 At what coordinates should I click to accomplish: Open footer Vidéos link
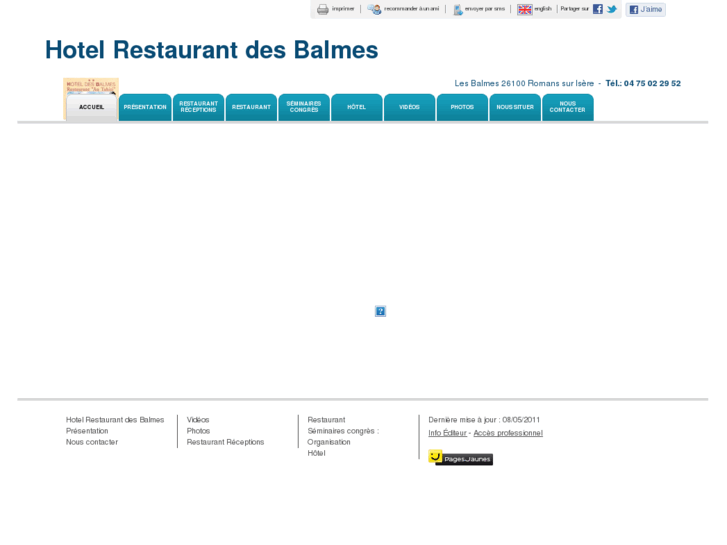[198, 420]
